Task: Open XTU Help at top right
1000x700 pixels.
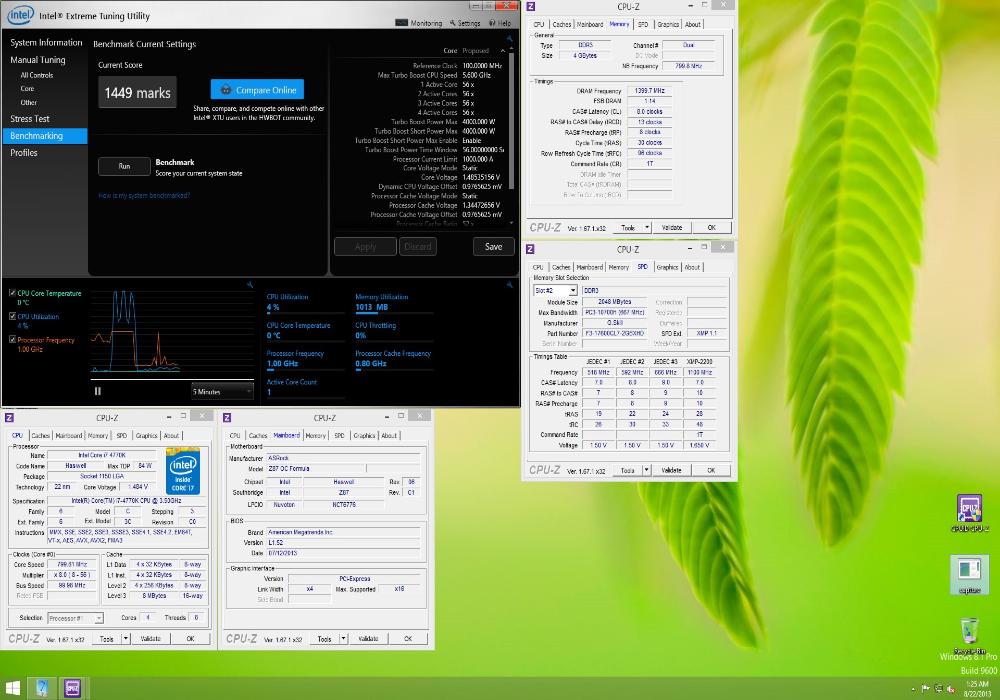Action: pos(500,23)
